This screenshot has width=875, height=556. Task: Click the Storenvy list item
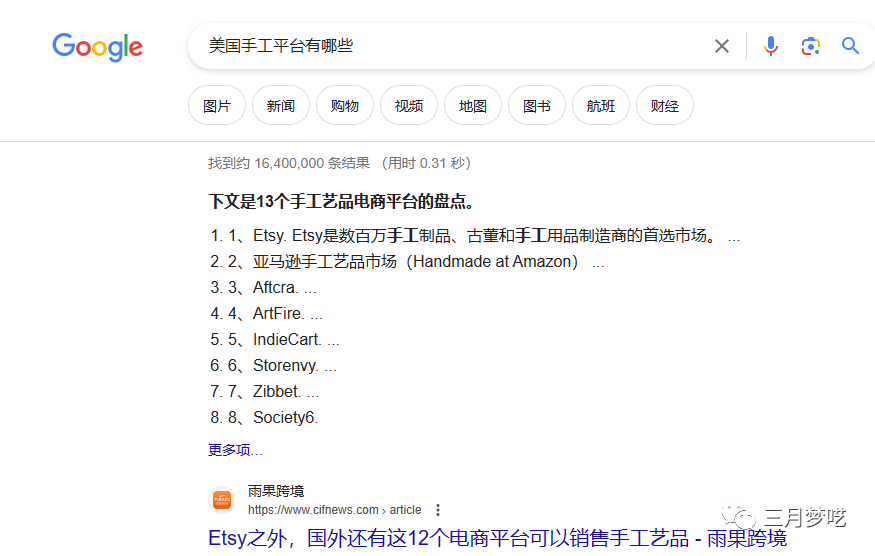click(273, 365)
